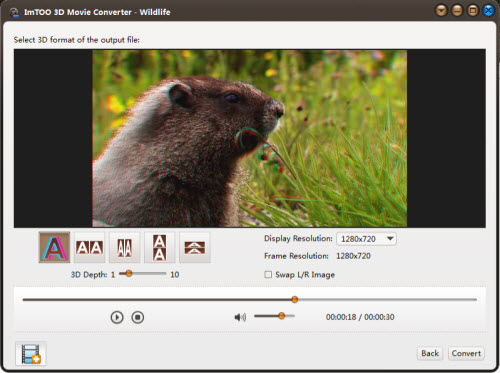Click the marmot video preview area
This screenshot has height=373, width=500.
click(250, 138)
